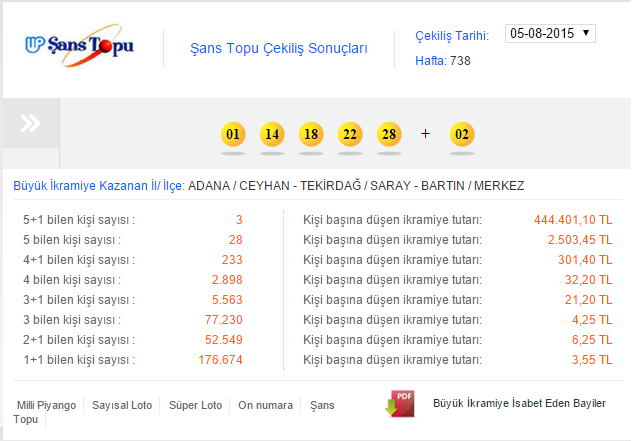Viewport: 632px width, 441px height.
Task: Click the Şans Topu logo
Action: [79, 45]
